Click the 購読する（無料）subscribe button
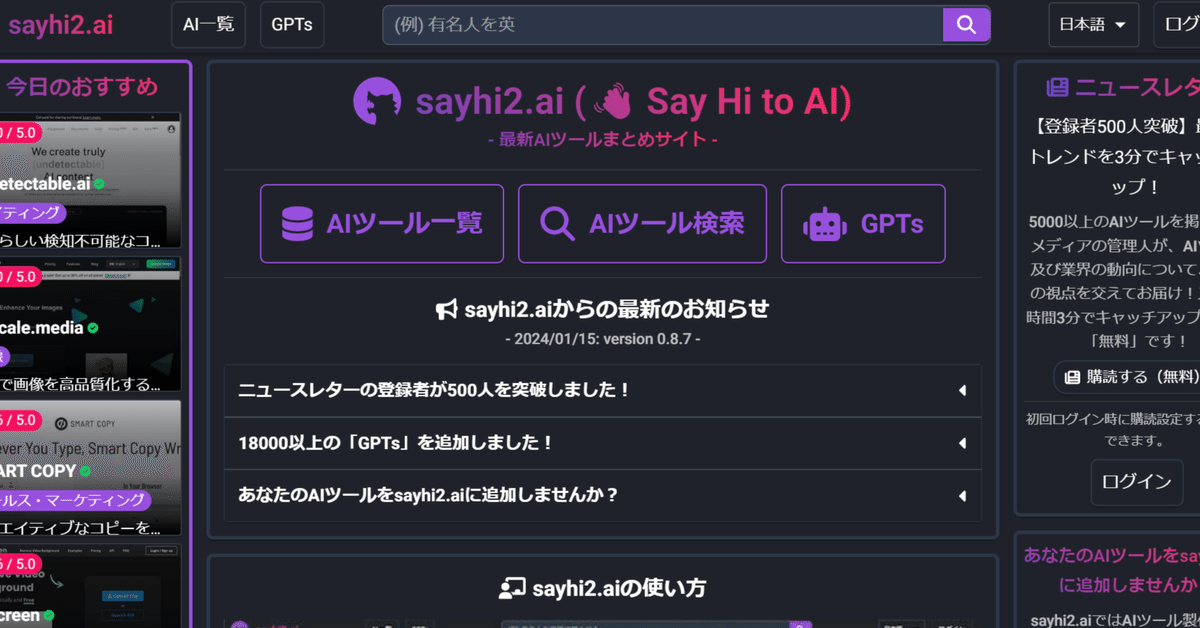Image resolution: width=1200 pixels, height=628 pixels. [1127, 377]
